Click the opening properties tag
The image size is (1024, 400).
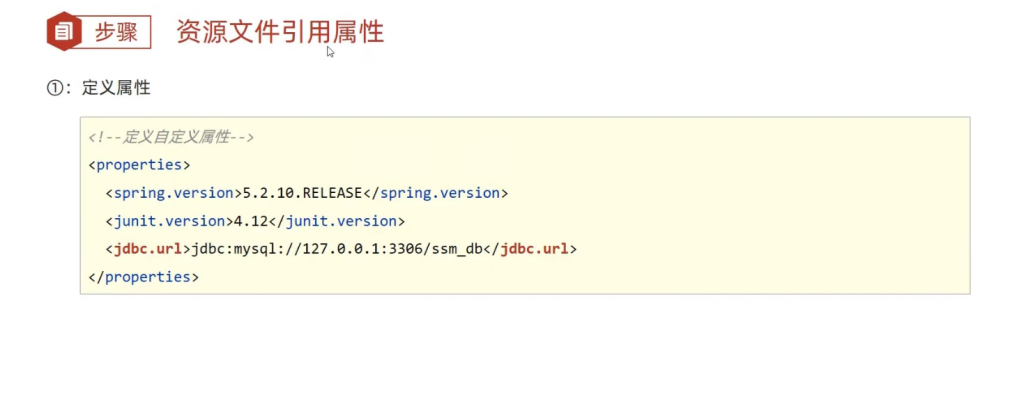click(x=139, y=165)
